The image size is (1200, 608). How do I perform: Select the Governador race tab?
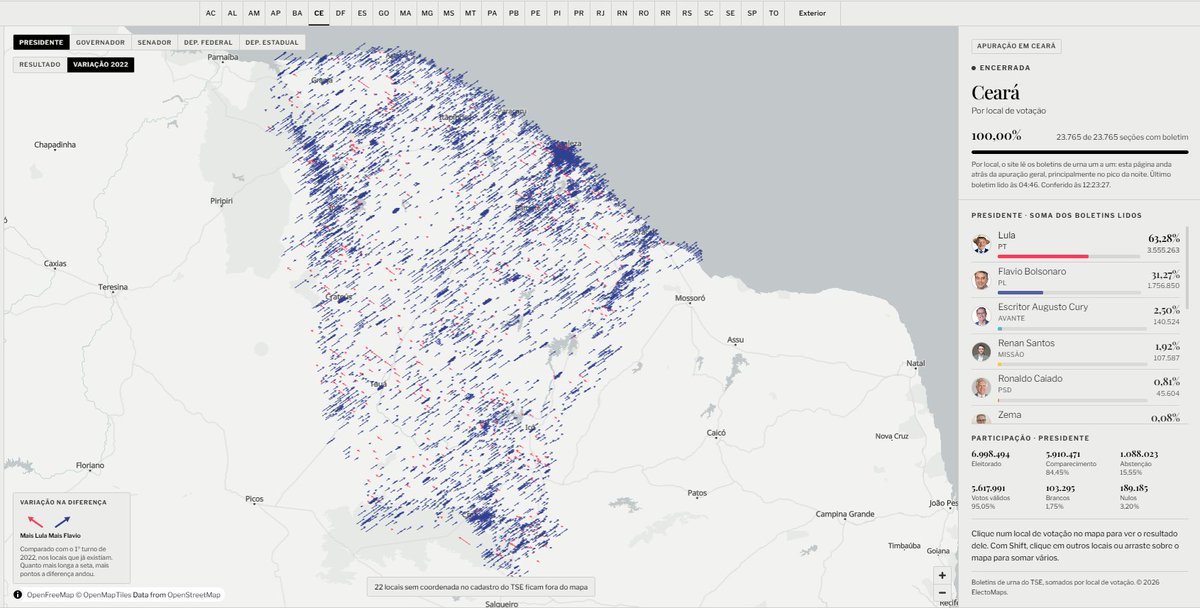pos(100,42)
